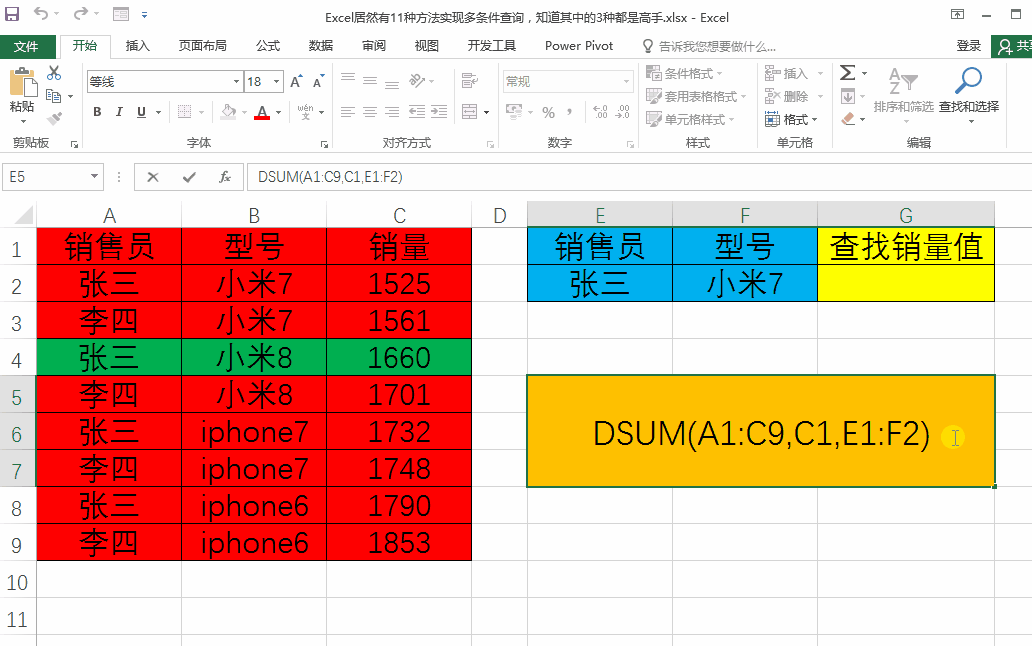Align text left
The width and height of the screenshot is (1032, 646).
pos(348,112)
